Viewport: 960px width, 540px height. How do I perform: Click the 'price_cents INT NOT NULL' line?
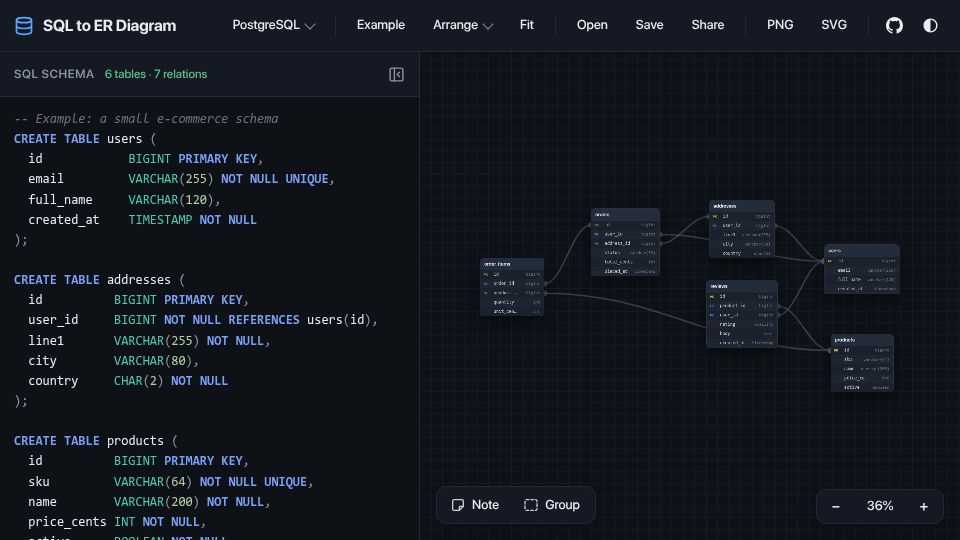(x=117, y=522)
